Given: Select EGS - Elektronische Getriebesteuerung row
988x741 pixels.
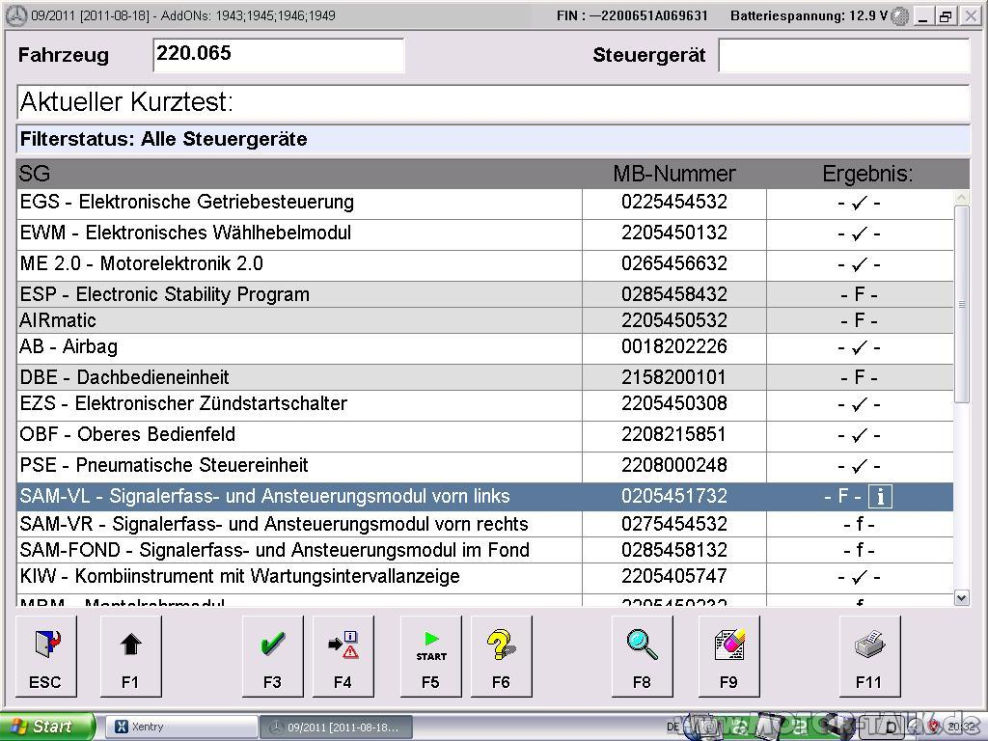Looking at the screenshot, I should click(485, 204).
